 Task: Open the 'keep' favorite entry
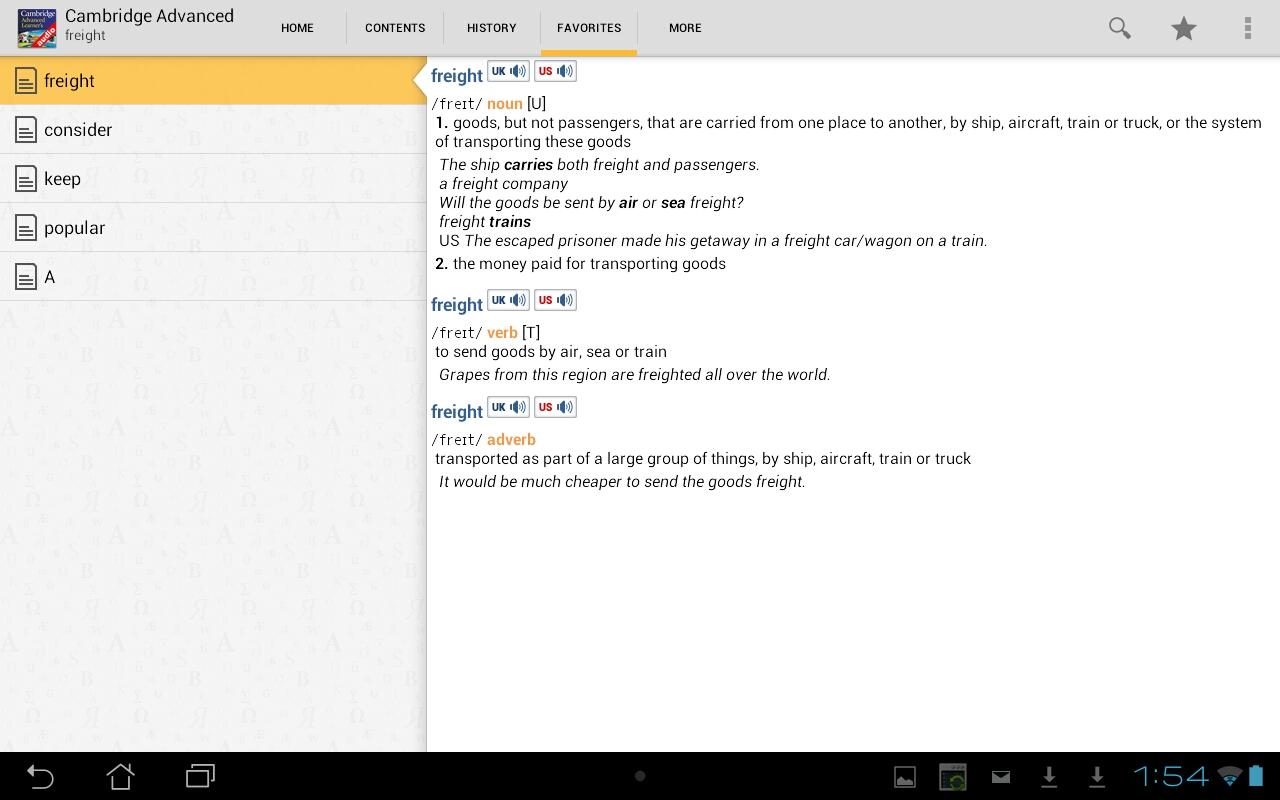62,179
